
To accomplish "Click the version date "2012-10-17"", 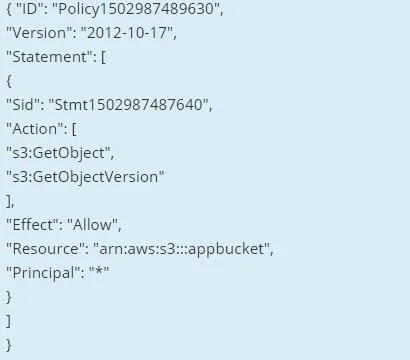I will [x=129, y=33].
